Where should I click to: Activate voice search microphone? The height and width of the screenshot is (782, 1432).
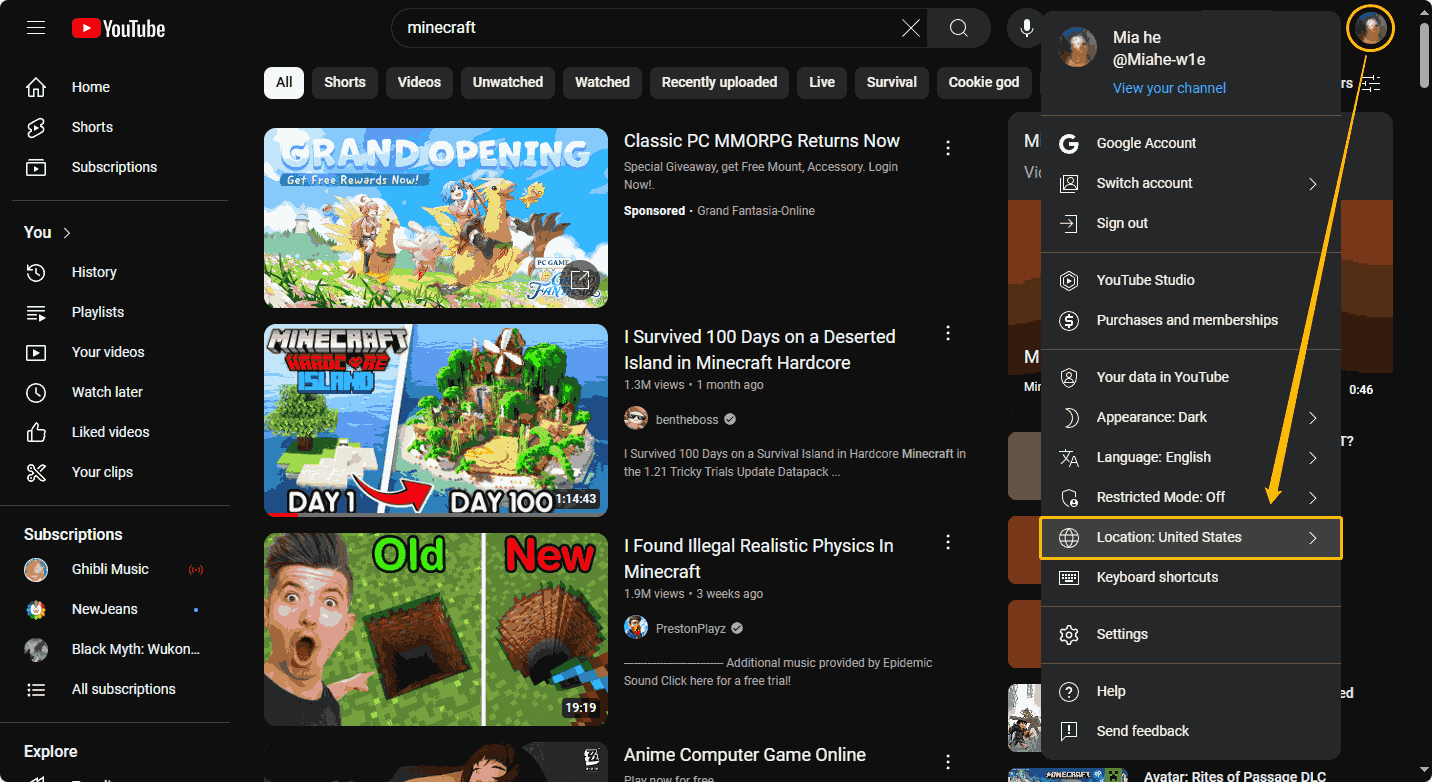point(1026,28)
